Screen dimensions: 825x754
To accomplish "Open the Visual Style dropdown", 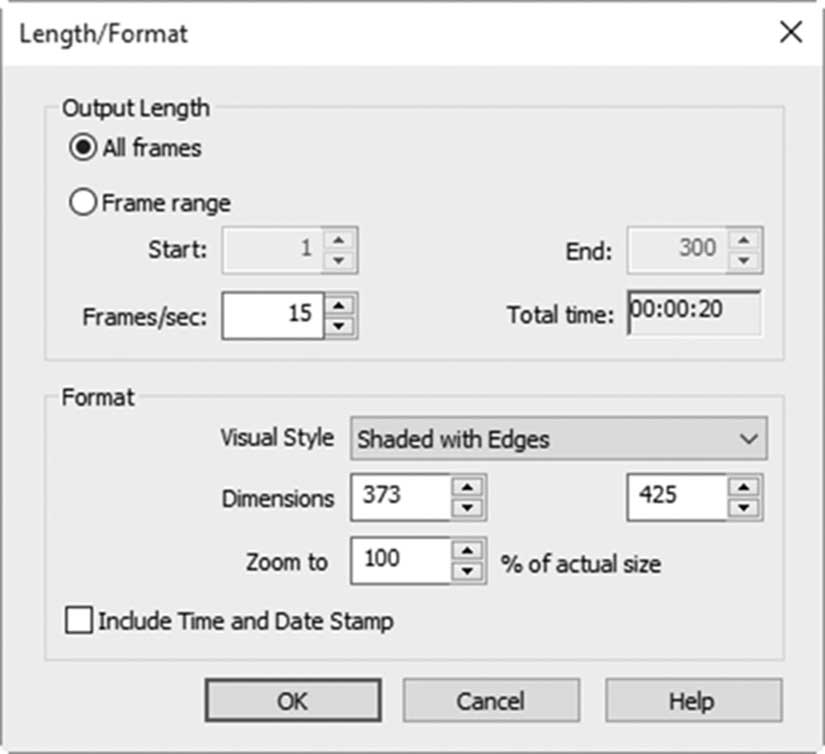I will 559,439.
